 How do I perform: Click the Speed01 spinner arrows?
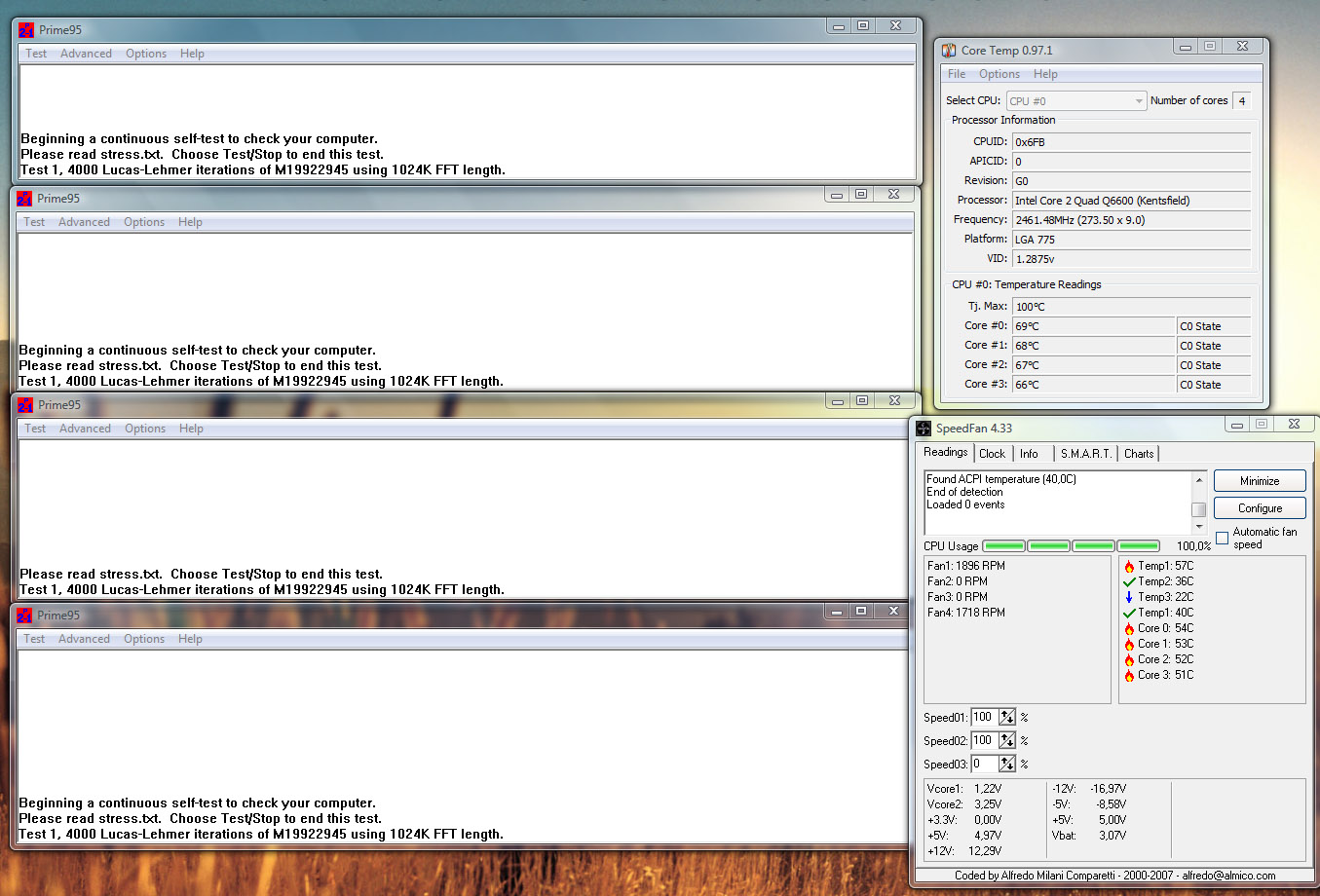(1007, 718)
